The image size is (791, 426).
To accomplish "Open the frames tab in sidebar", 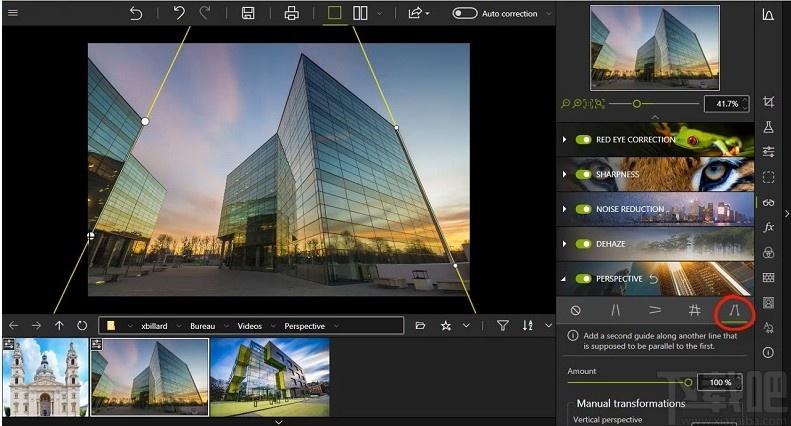I will pyautogui.click(x=768, y=302).
